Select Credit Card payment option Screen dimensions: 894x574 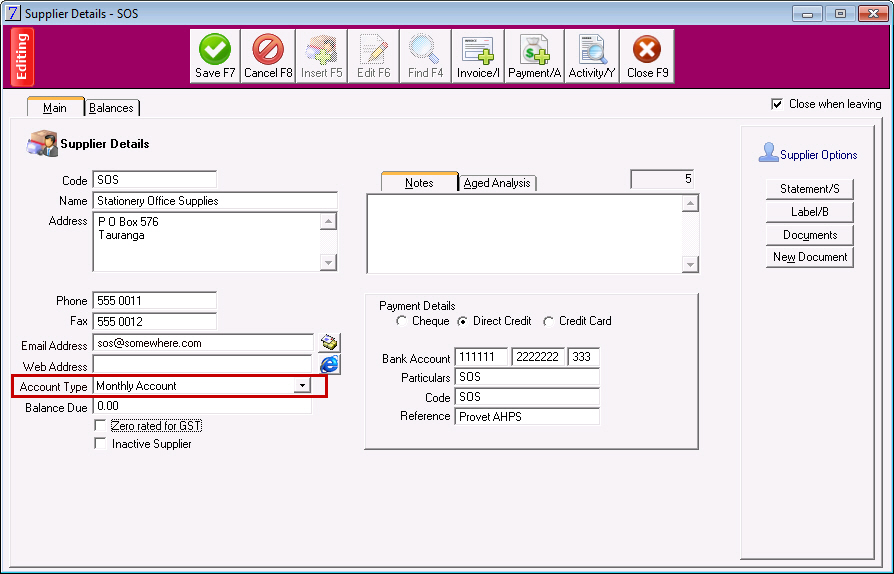click(x=548, y=321)
